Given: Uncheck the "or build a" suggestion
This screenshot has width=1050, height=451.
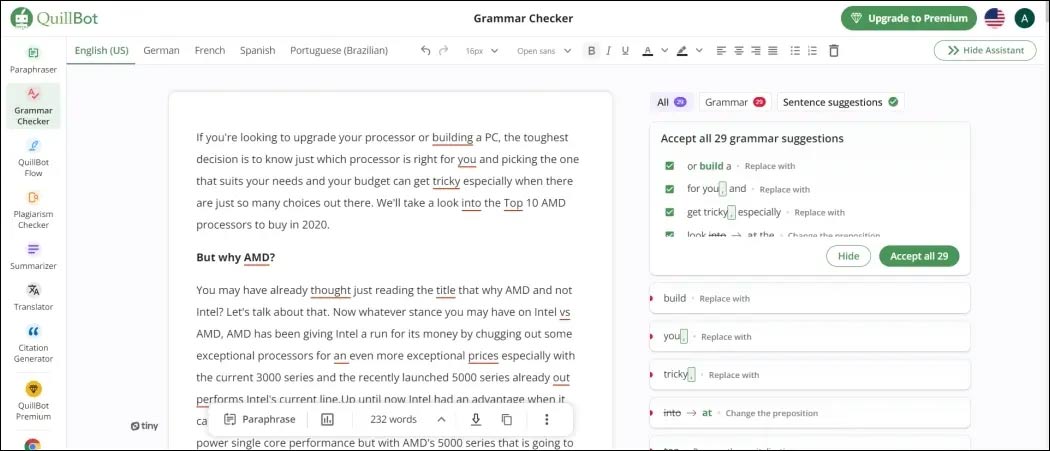Looking at the screenshot, I should click(x=670, y=166).
